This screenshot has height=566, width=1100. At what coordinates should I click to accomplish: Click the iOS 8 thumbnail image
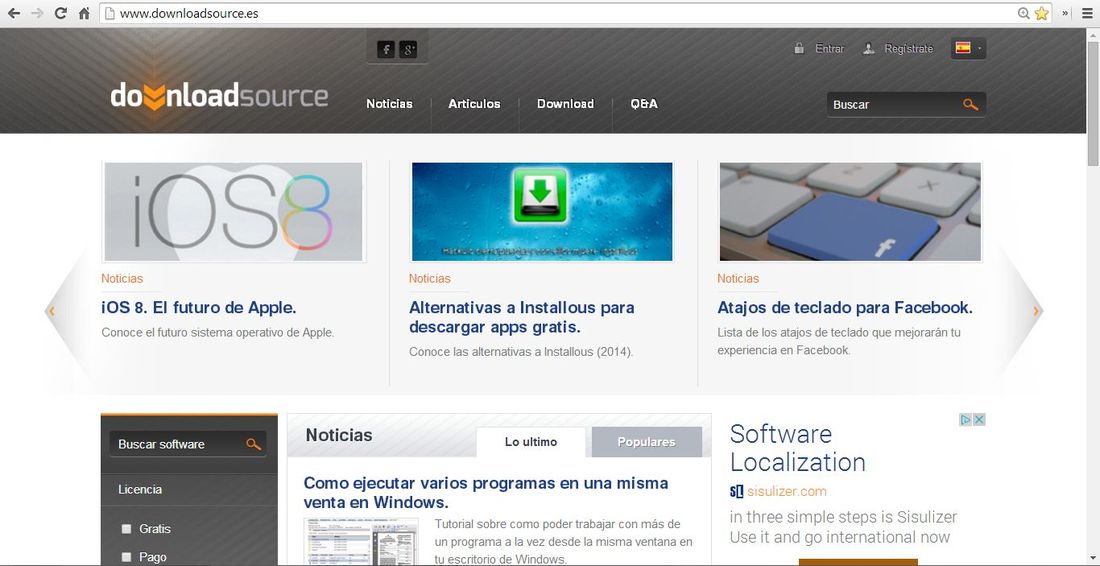click(x=234, y=212)
